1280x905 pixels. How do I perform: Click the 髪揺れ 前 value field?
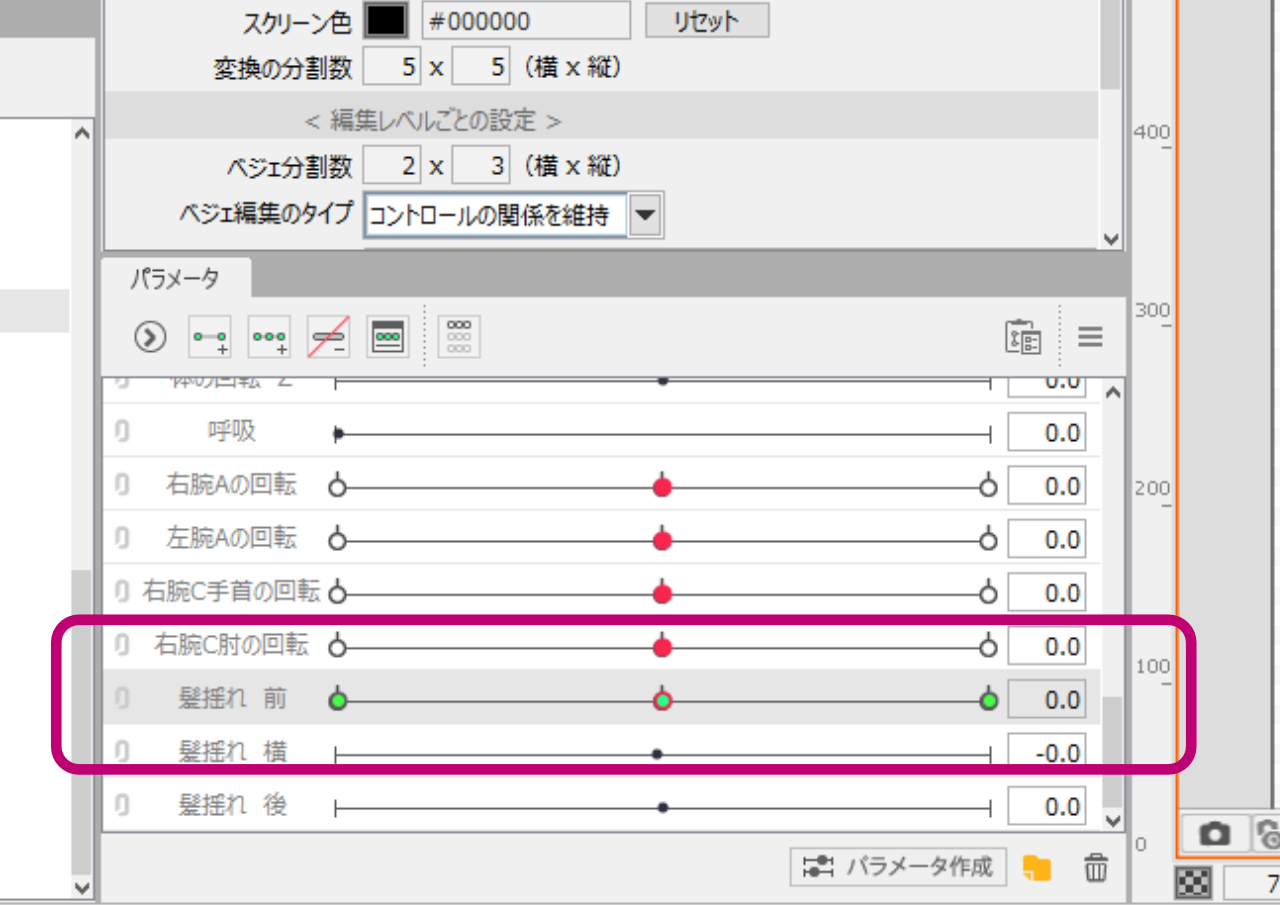point(1047,700)
